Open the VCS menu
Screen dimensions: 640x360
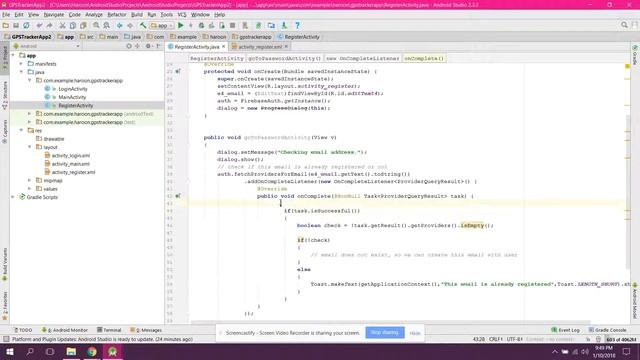tap(182, 15)
